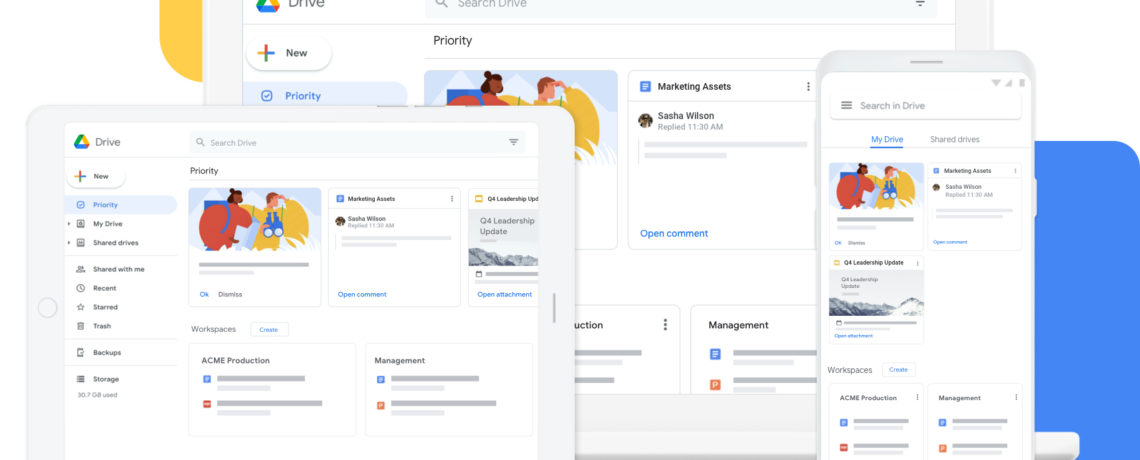Click Open comment link on the tablet
Image resolution: width=1140 pixels, height=460 pixels.
pos(362,294)
